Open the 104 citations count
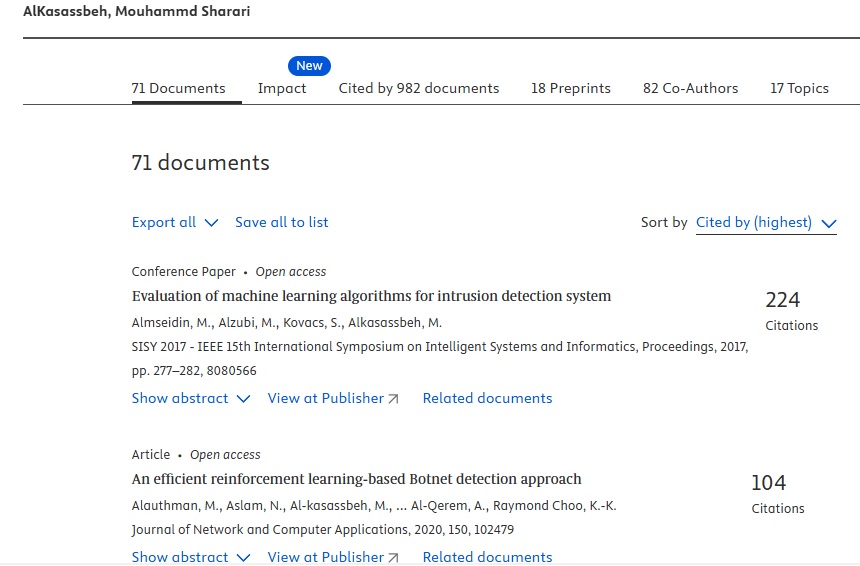860x566 pixels. click(768, 483)
